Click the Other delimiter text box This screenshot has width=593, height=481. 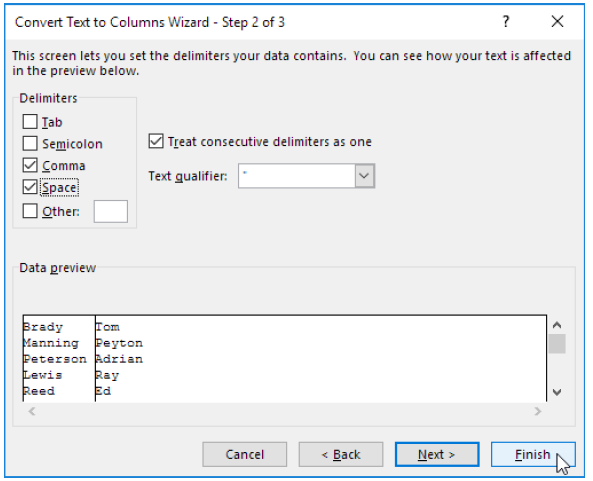click(111, 211)
